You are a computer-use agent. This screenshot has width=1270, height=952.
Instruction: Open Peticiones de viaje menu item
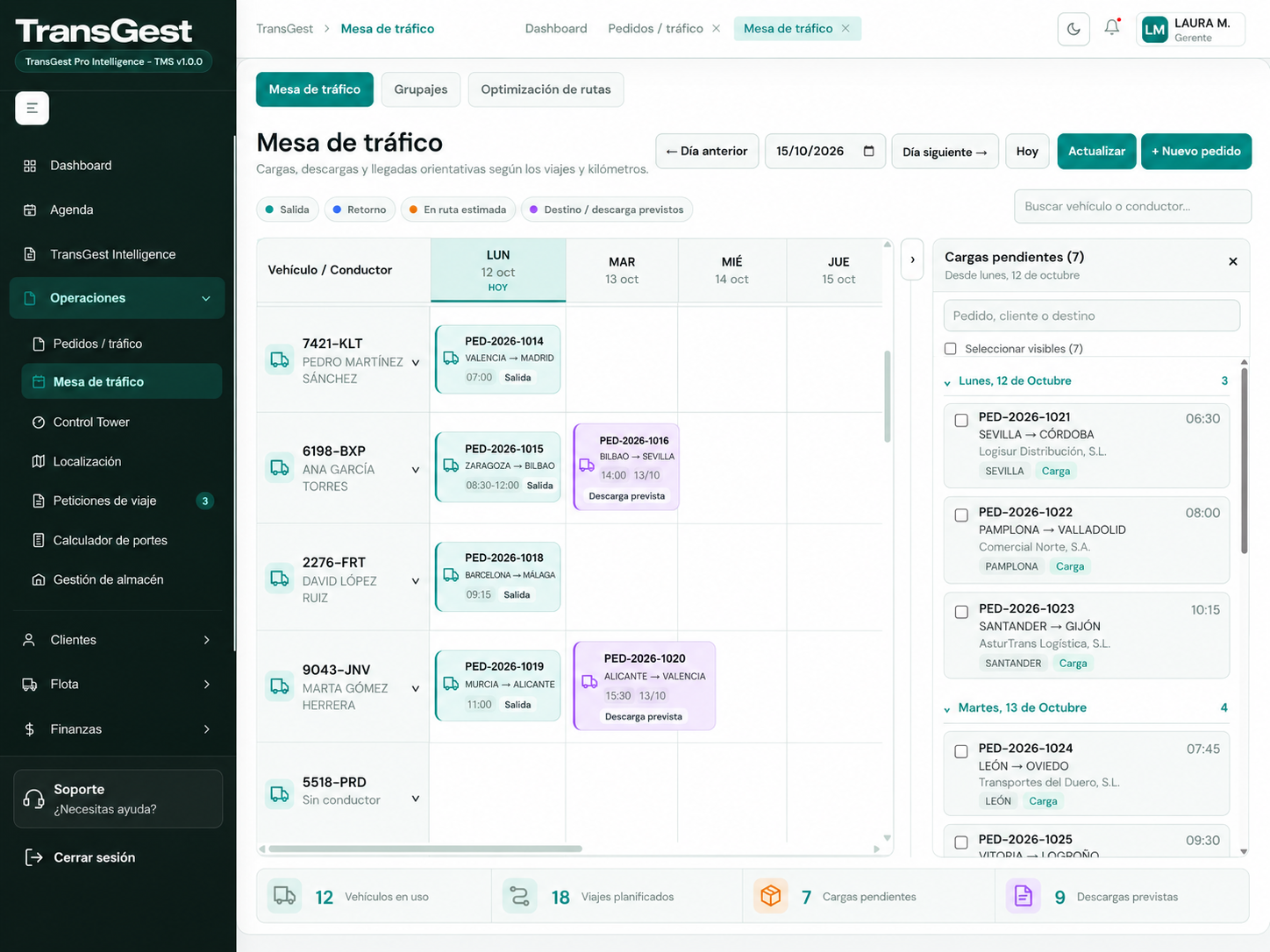(121, 501)
